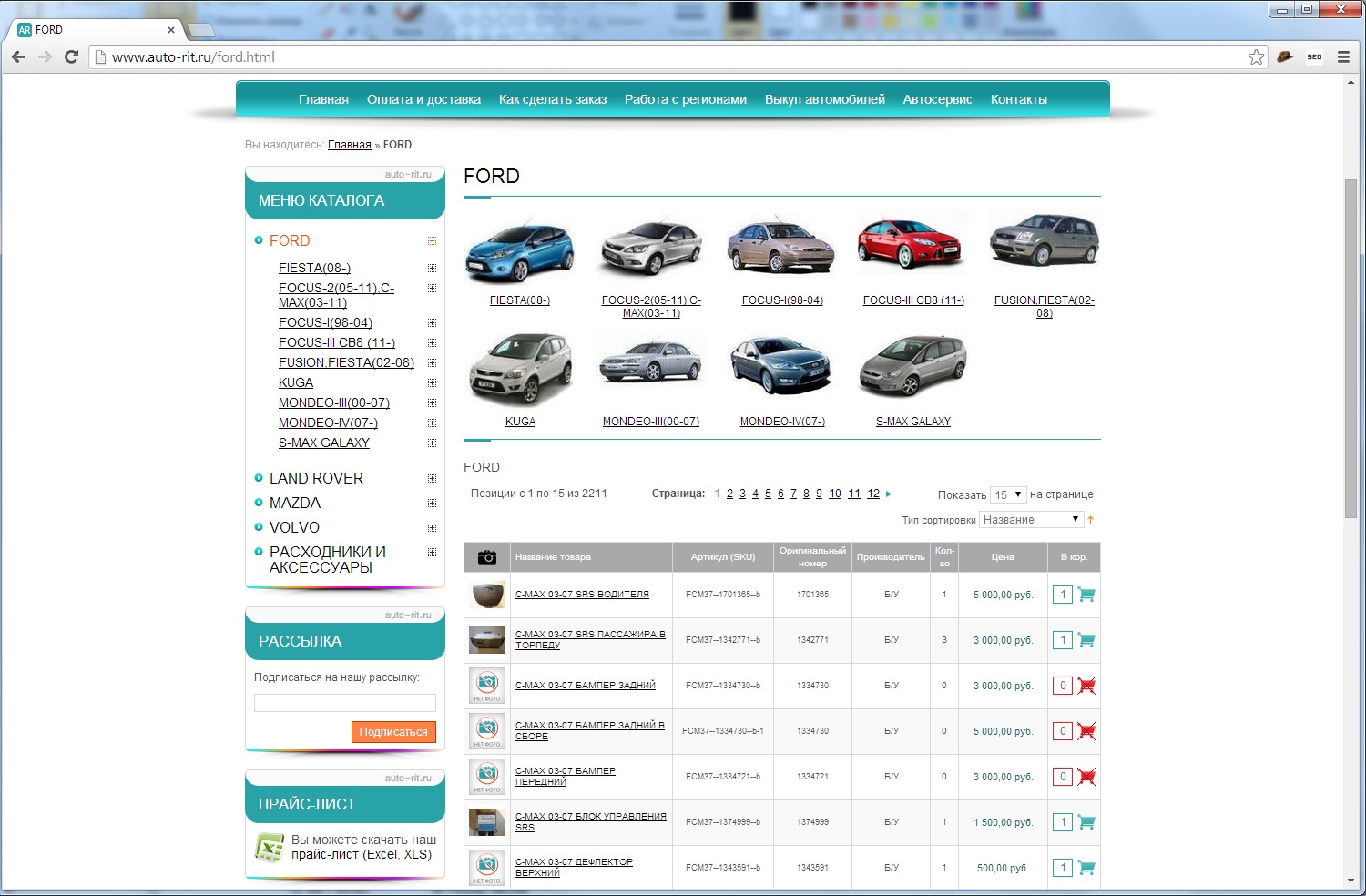This screenshot has height=896, width=1366.
Task: Expand the LAND ROVER category
Action: (432, 479)
